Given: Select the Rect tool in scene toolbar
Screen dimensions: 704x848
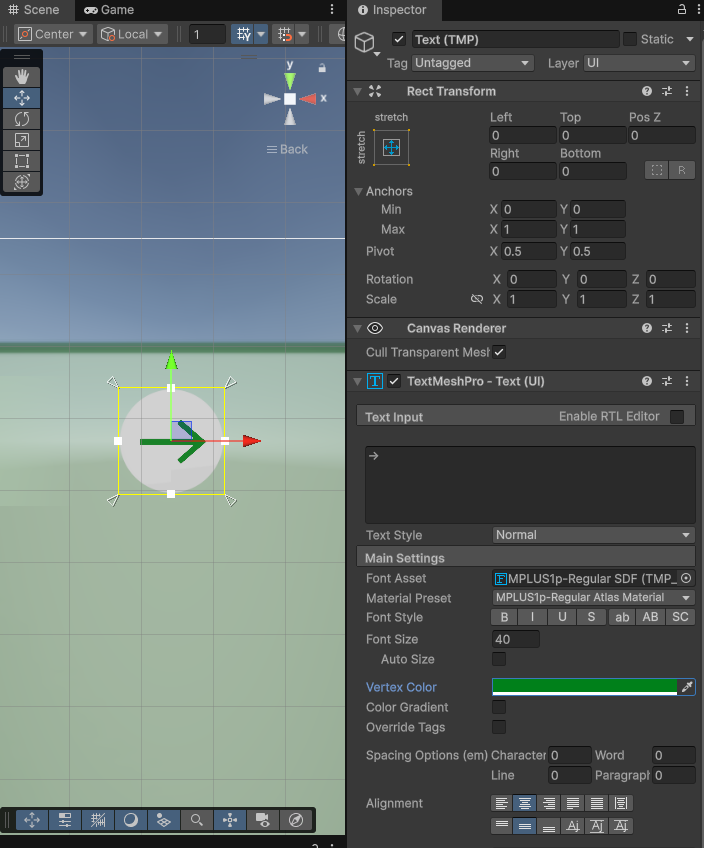Looking at the screenshot, I should click(x=21, y=161).
